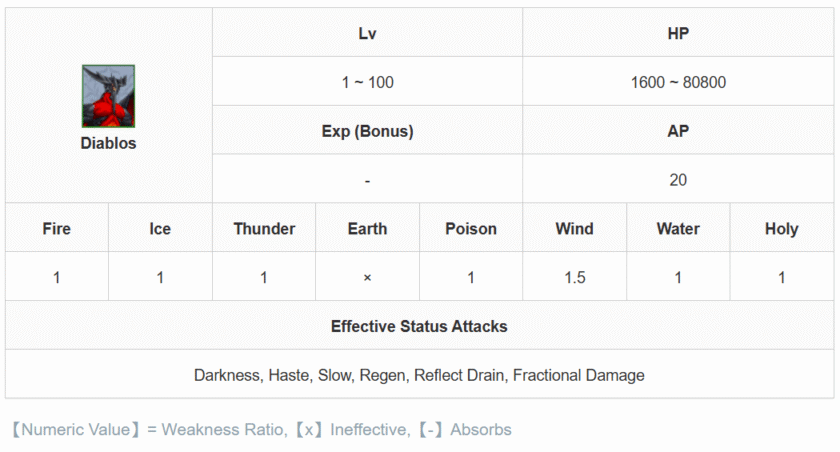The width and height of the screenshot is (840, 452).
Task: Click the Diablos portrait image
Action: 108,96
